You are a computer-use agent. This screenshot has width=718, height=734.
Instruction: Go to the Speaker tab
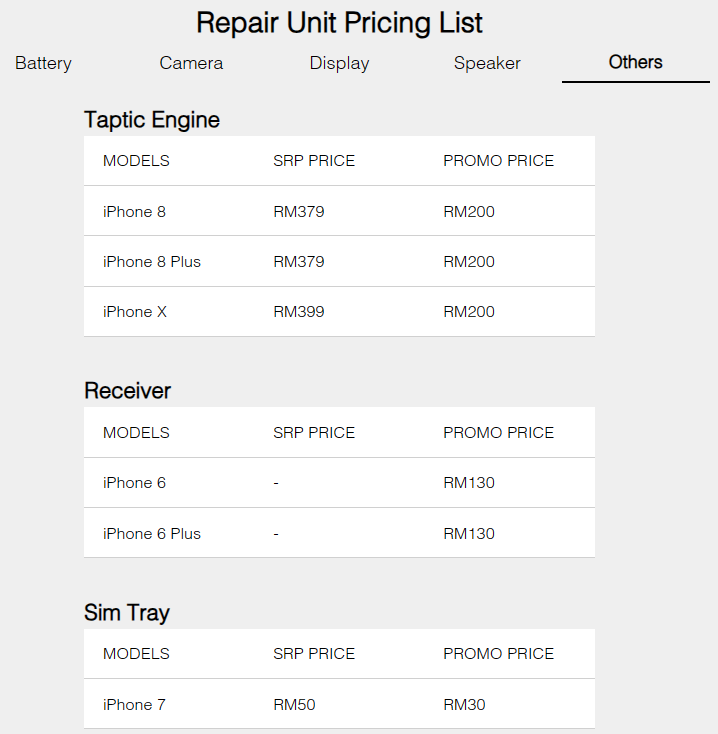coord(487,63)
